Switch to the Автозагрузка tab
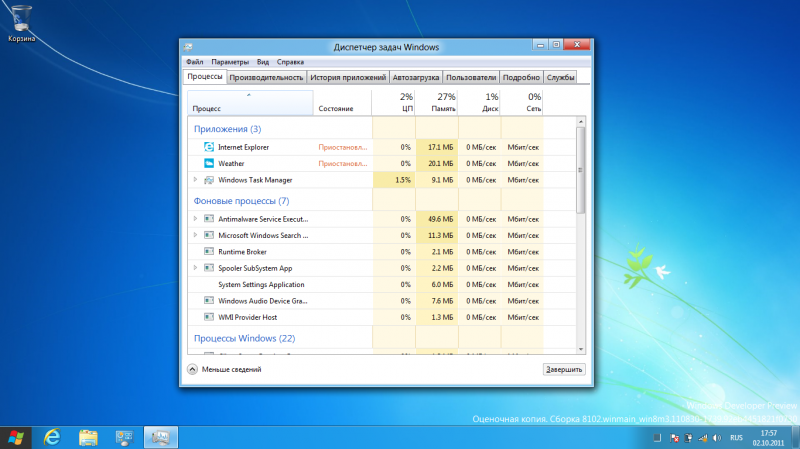This screenshot has height=449, width=800. (x=416, y=77)
